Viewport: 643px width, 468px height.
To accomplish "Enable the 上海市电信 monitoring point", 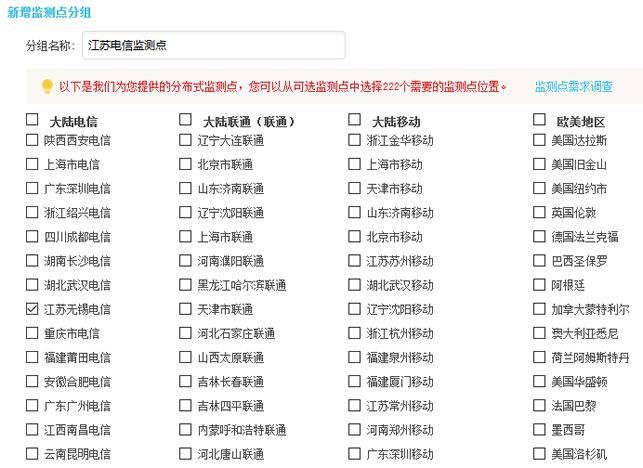I will click(33, 164).
